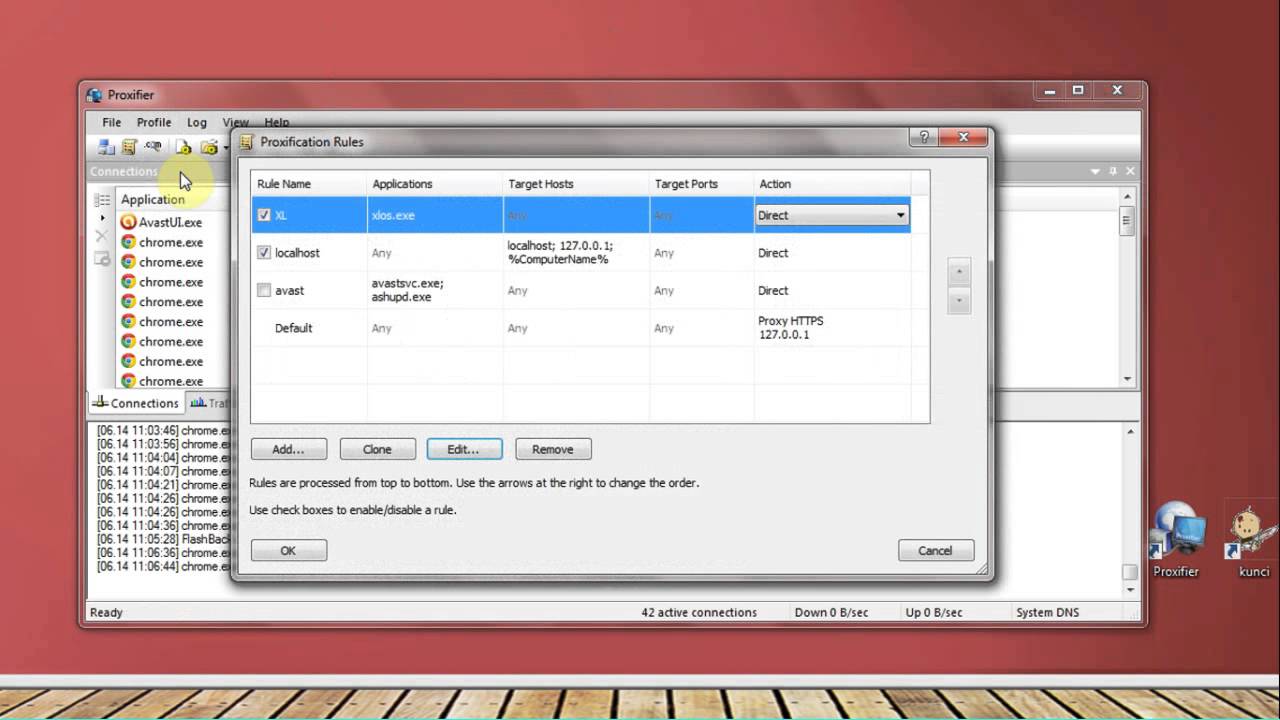Click the save profile folder icon
The width and height of the screenshot is (1280, 720).
point(208,147)
